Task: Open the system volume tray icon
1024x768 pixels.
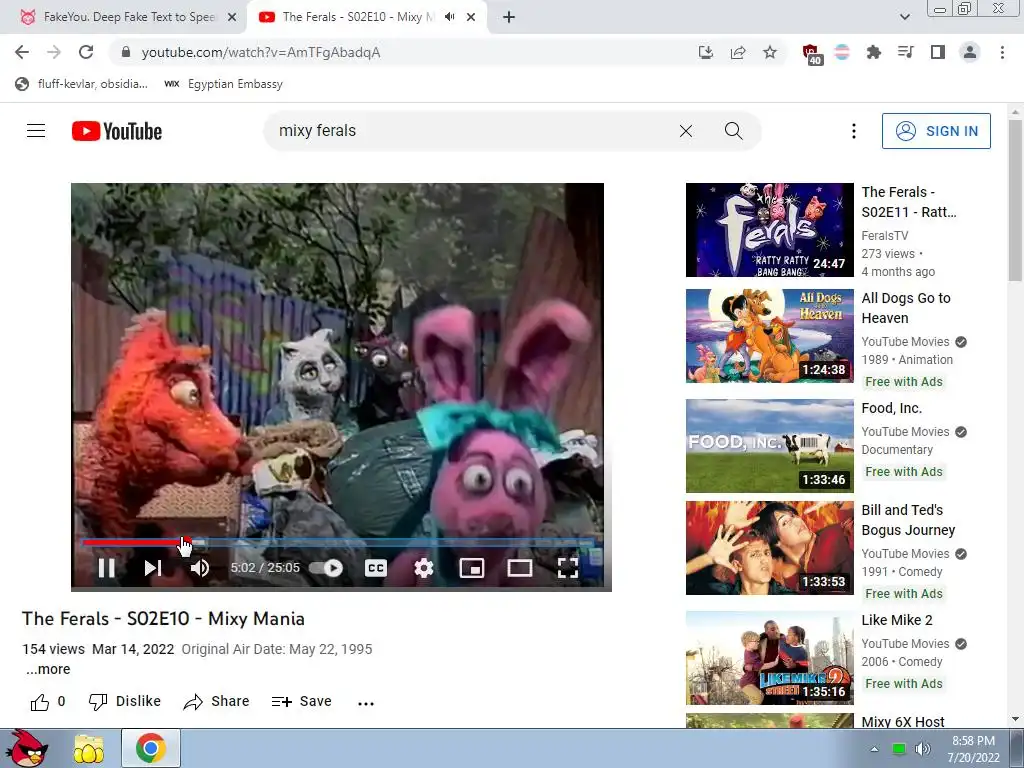Action: point(922,749)
